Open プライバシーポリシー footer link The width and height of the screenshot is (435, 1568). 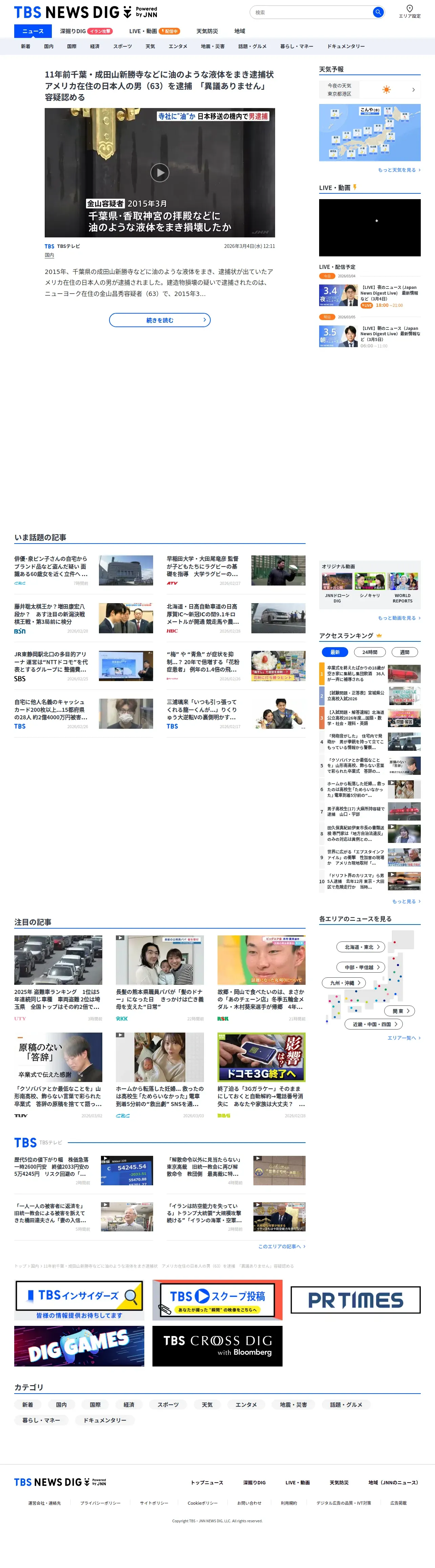click(101, 1503)
